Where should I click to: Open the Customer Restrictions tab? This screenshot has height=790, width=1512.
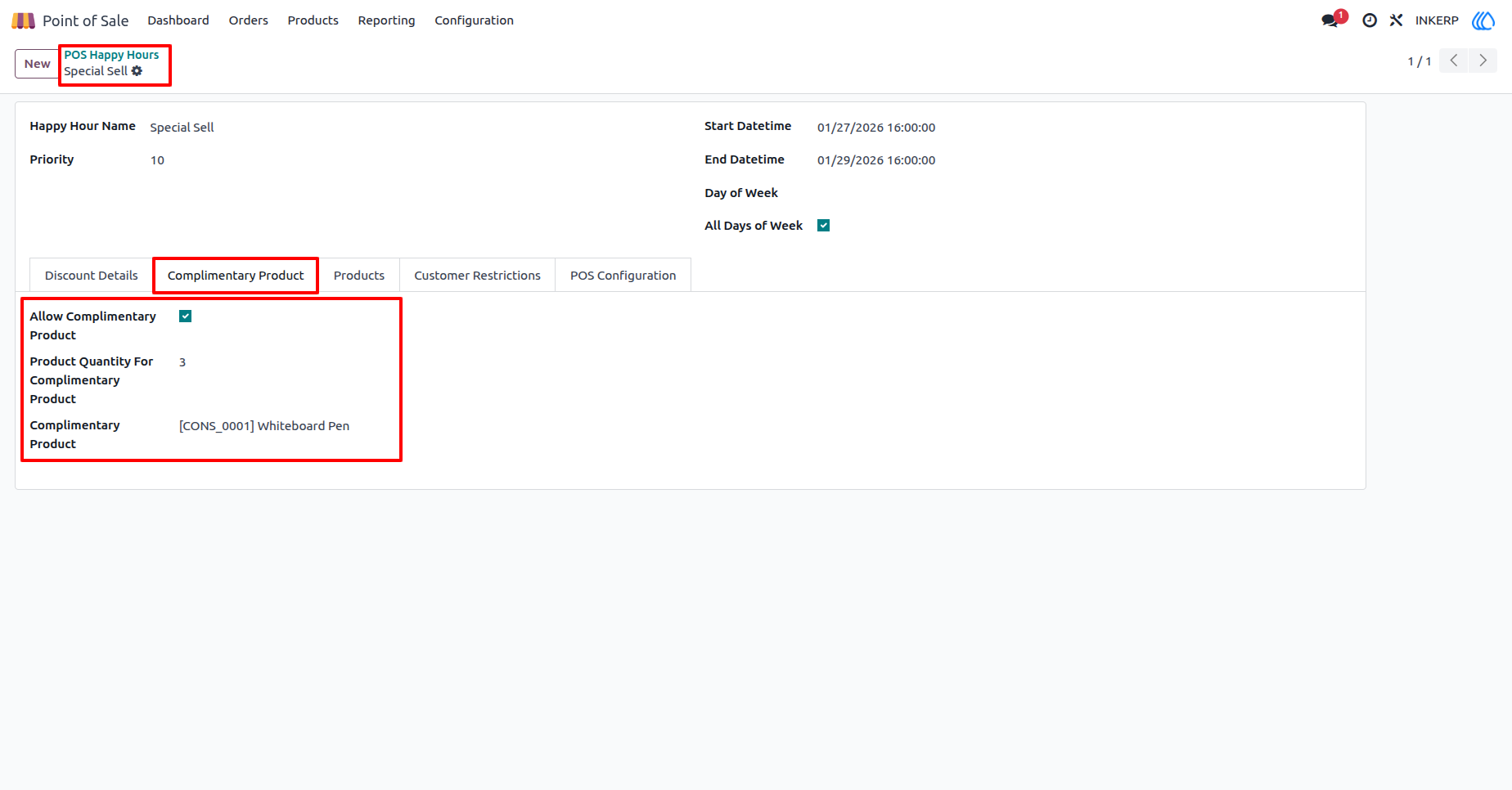(478, 276)
